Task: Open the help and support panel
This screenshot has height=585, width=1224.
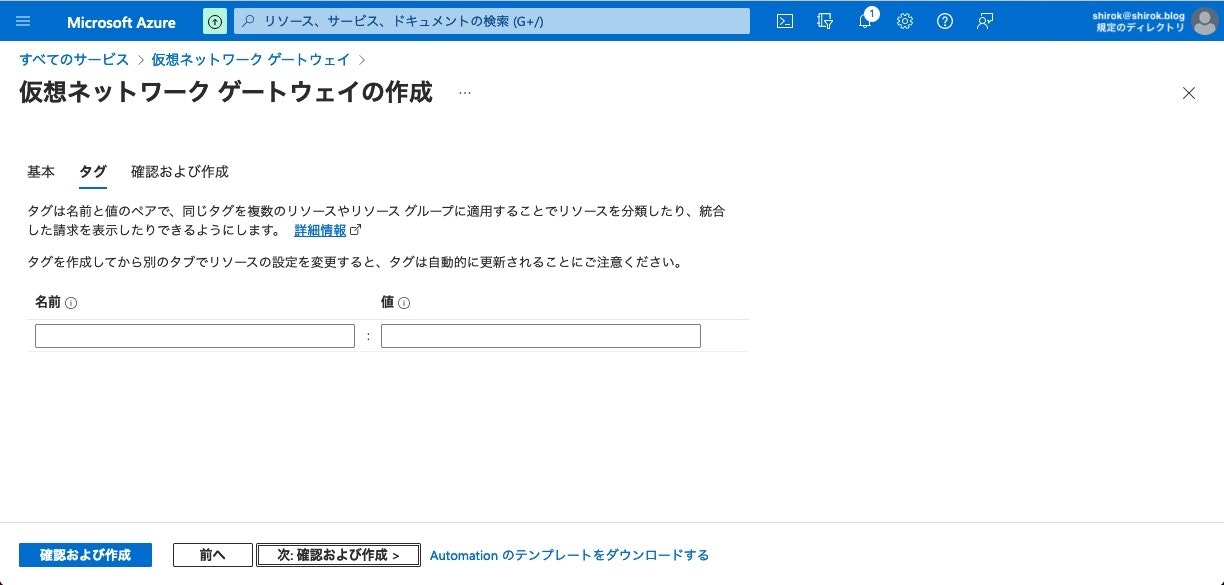Action: point(944,21)
